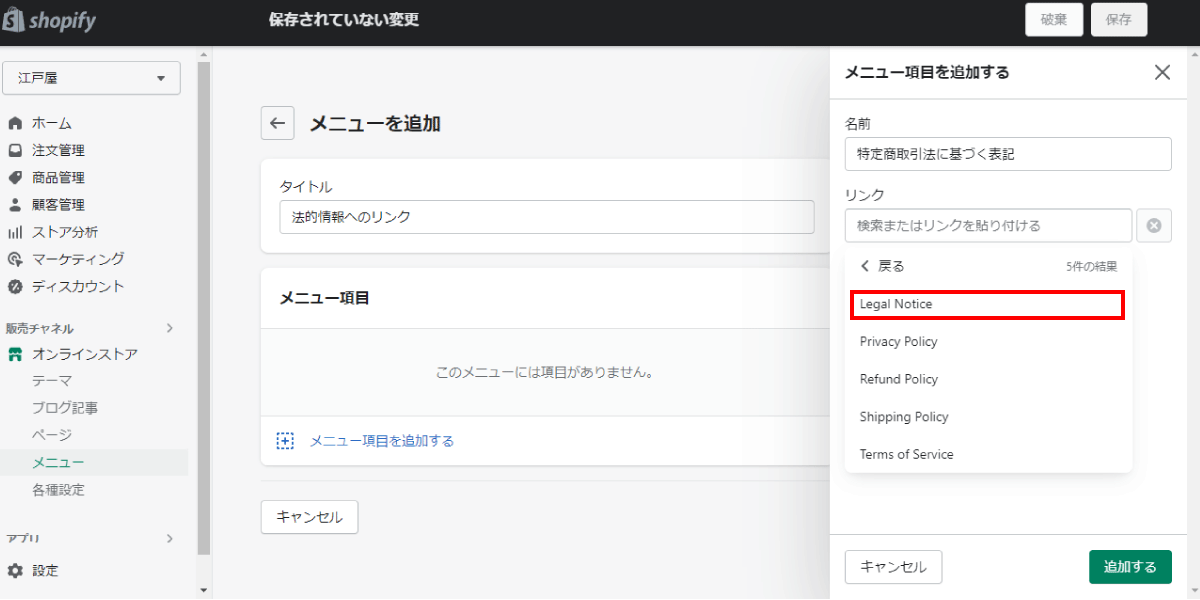This screenshot has height=600, width=1200.
Task: Select オンラインストア in the sidebar
Action: click(x=85, y=353)
